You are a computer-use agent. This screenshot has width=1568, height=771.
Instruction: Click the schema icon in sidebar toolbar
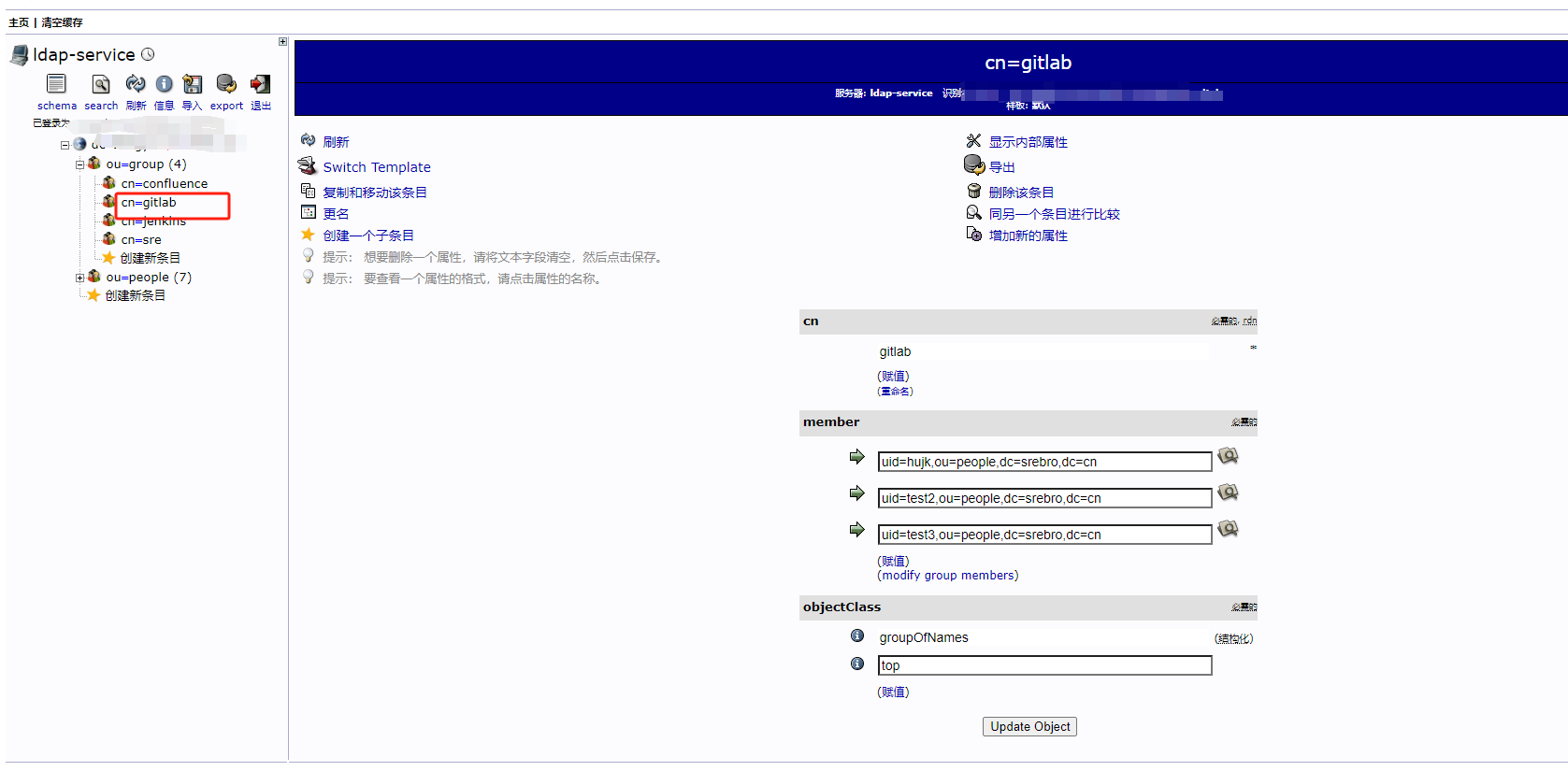click(x=56, y=84)
